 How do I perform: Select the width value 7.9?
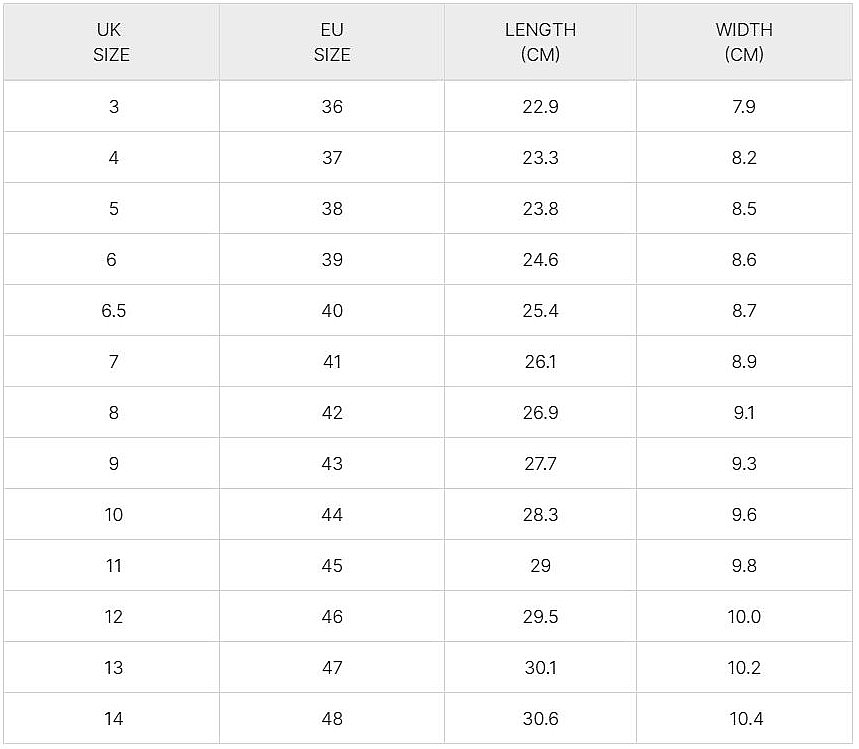[744, 107]
